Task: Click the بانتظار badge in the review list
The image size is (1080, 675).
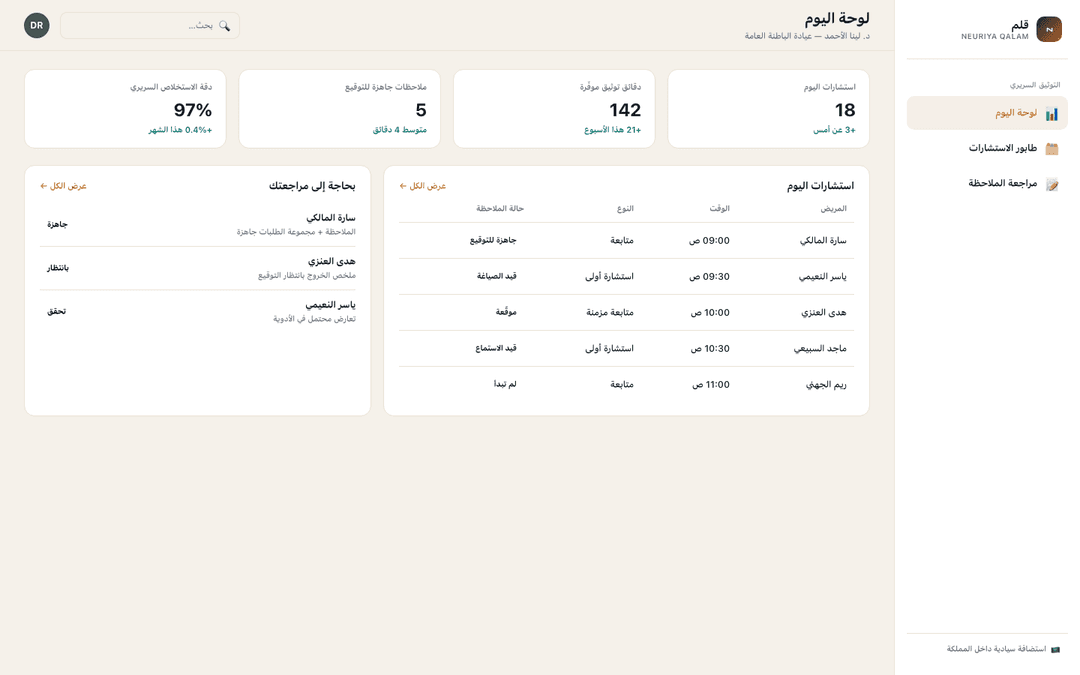Action: [58, 268]
